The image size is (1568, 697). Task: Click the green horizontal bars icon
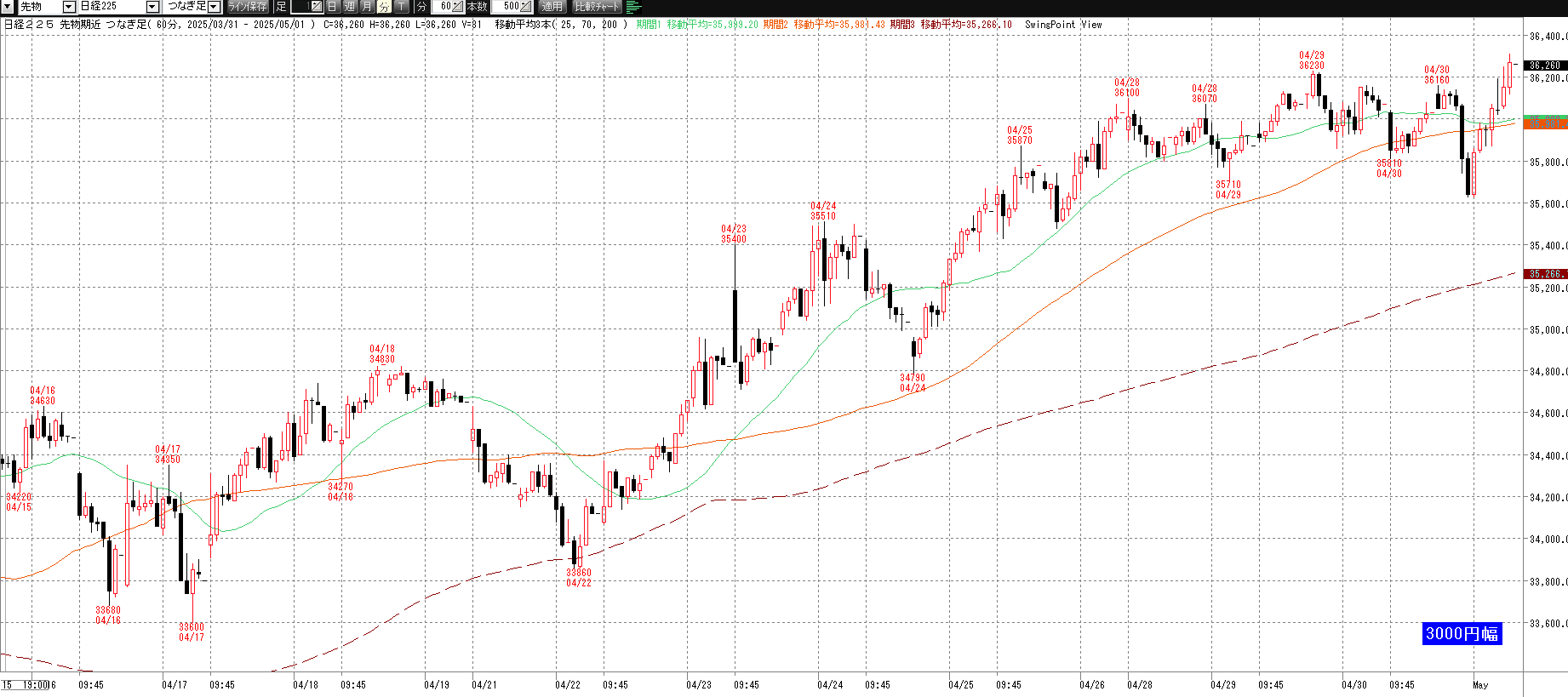point(633,7)
